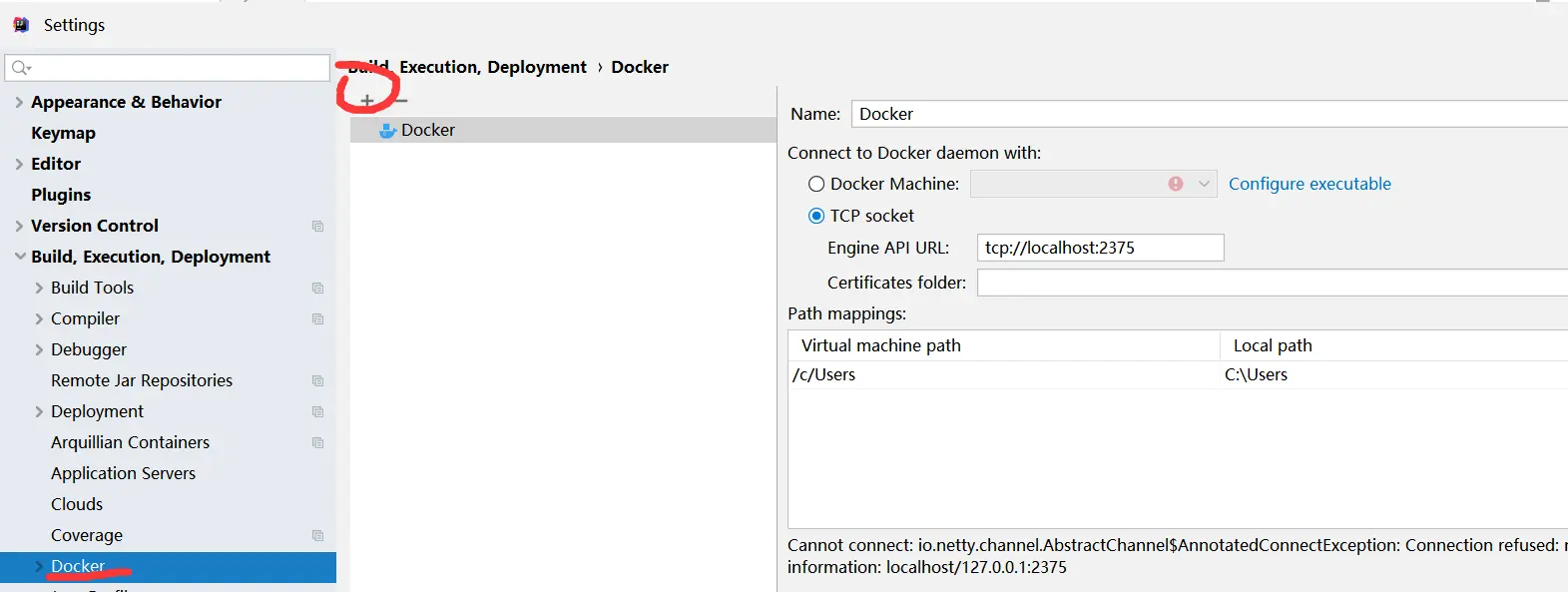
Task: Select Arquillian Containers settings
Action: (130, 442)
